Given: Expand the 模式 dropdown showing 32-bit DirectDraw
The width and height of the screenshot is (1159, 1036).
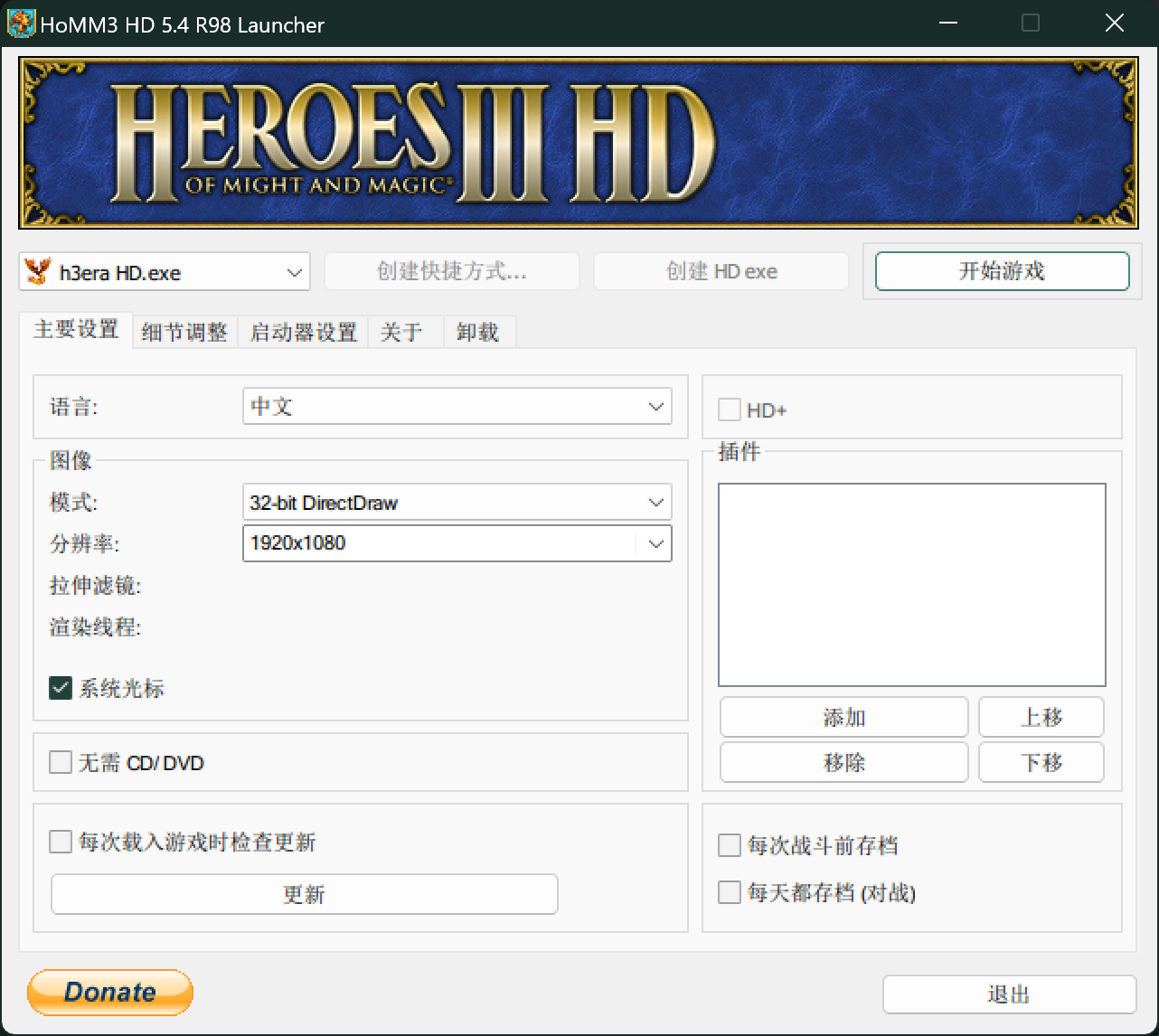Looking at the screenshot, I should tap(457, 503).
